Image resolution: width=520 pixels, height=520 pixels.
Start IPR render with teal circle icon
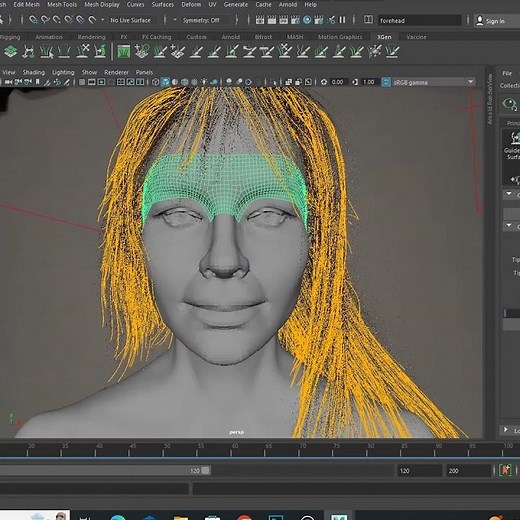pyautogui.click(x=307, y=20)
